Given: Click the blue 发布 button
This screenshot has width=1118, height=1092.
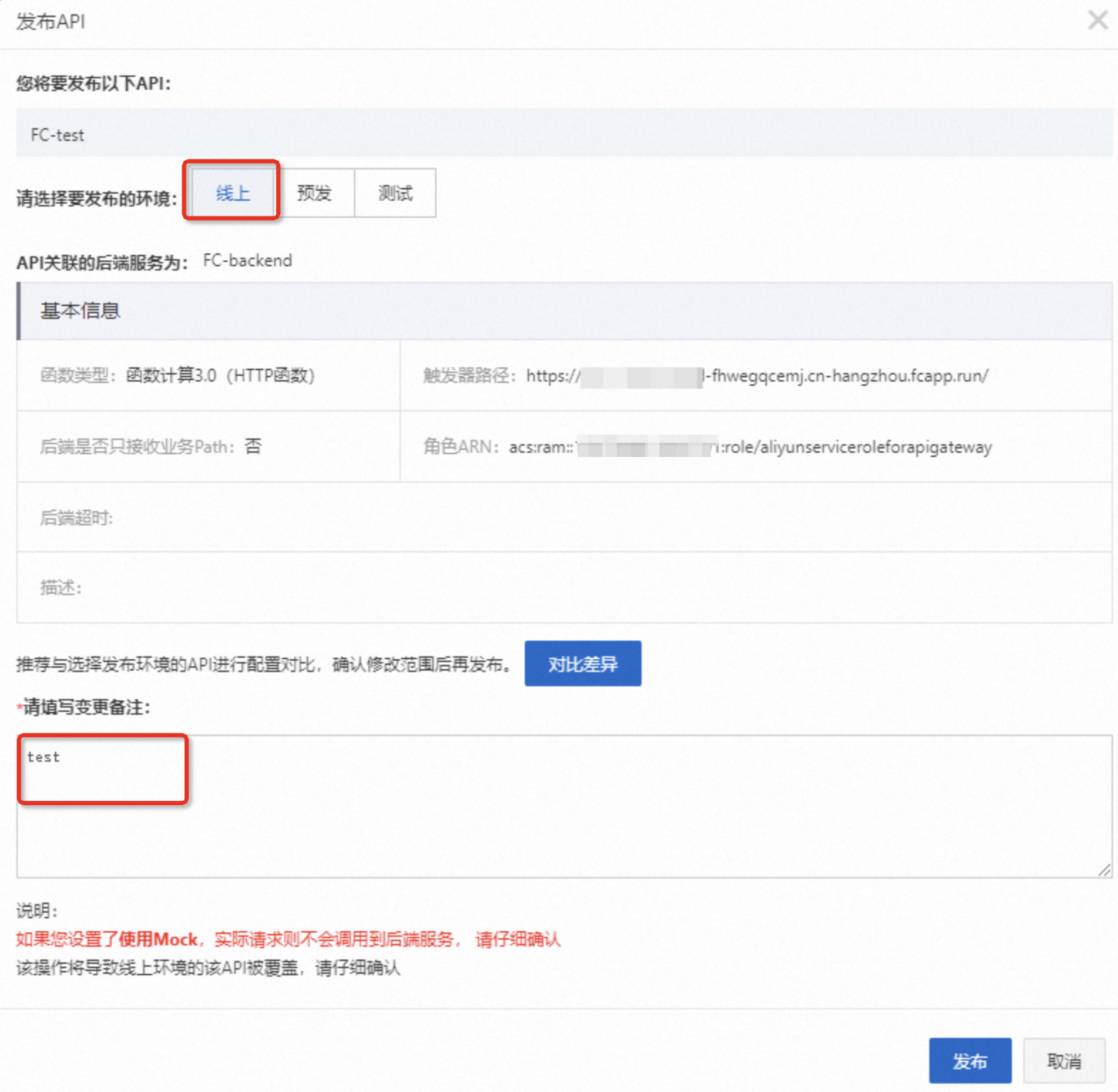Looking at the screenshot, I should pos(970,1061).
